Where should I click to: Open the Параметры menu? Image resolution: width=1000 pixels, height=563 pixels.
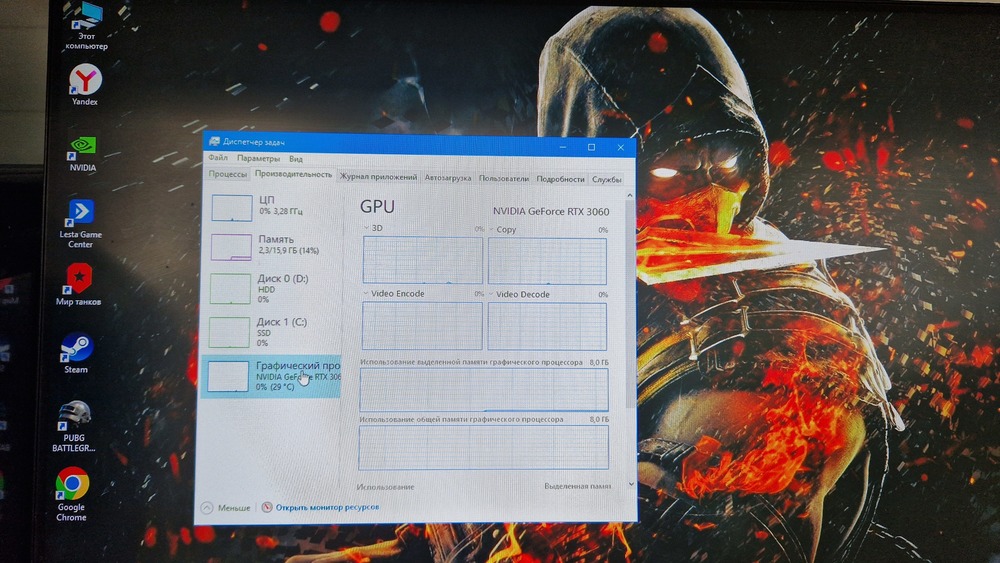[258, 158]
